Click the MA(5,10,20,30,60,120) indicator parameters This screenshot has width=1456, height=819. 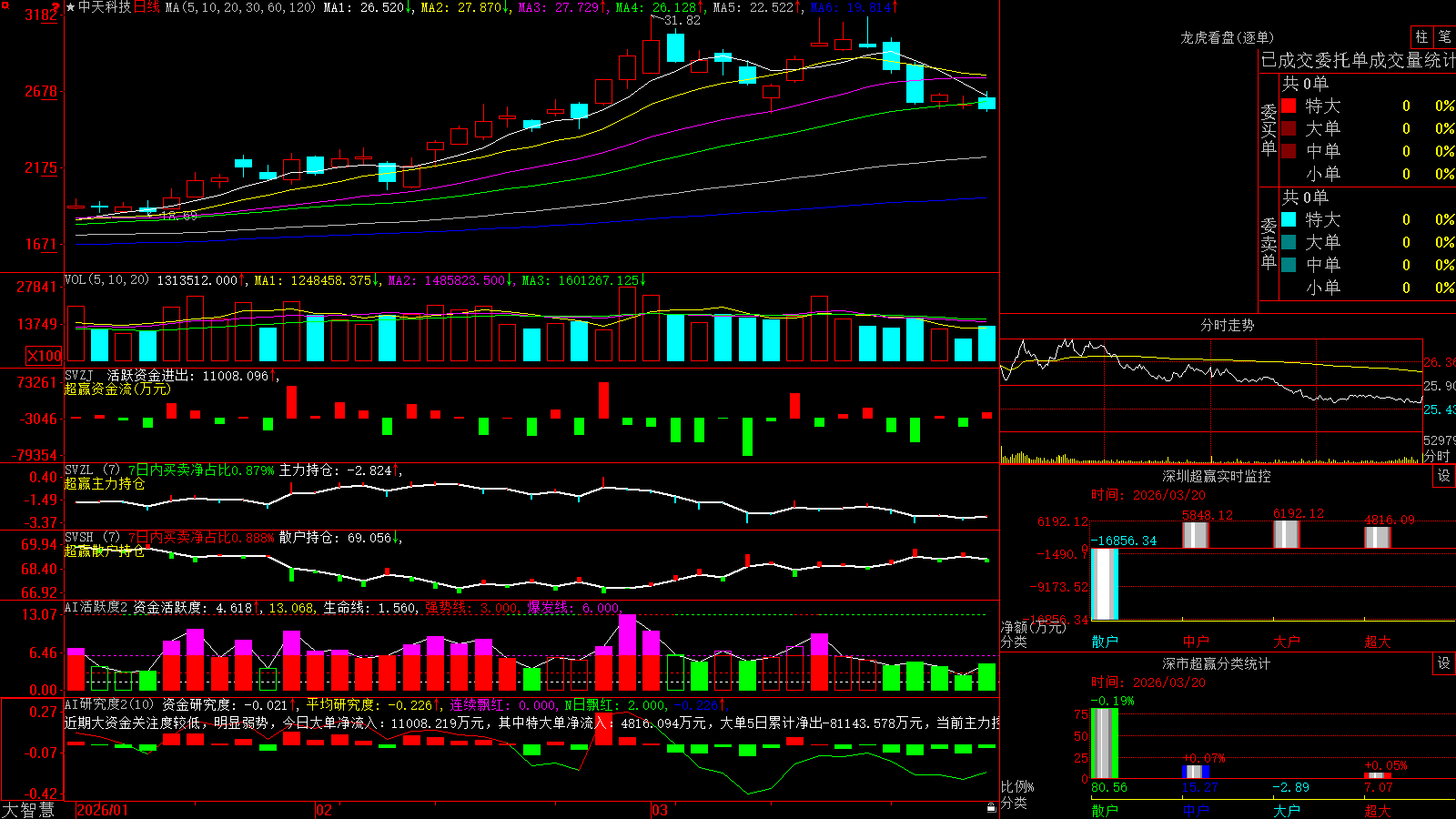click(x=240, y=7)
